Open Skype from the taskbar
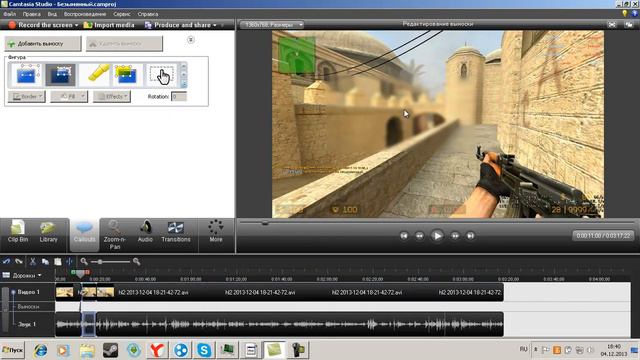640x360 pixels. pos(204,350)
